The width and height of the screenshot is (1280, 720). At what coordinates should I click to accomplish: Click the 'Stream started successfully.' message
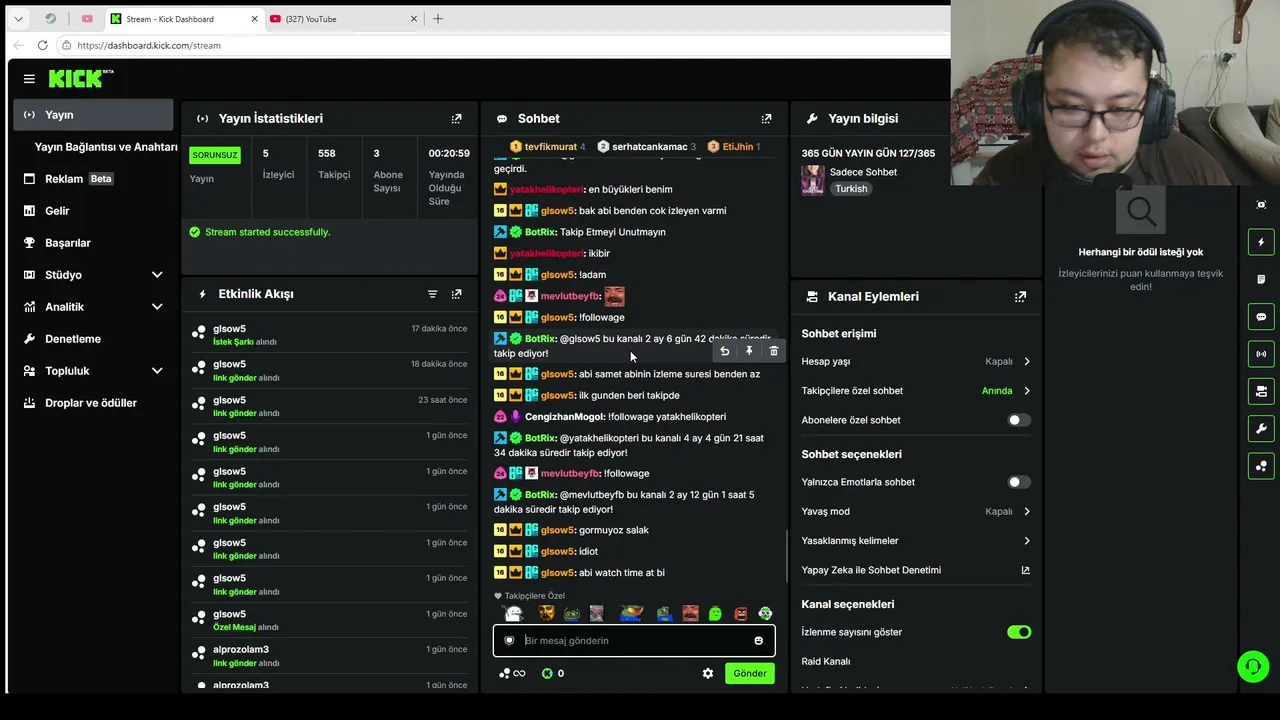(x=267, y=232)
